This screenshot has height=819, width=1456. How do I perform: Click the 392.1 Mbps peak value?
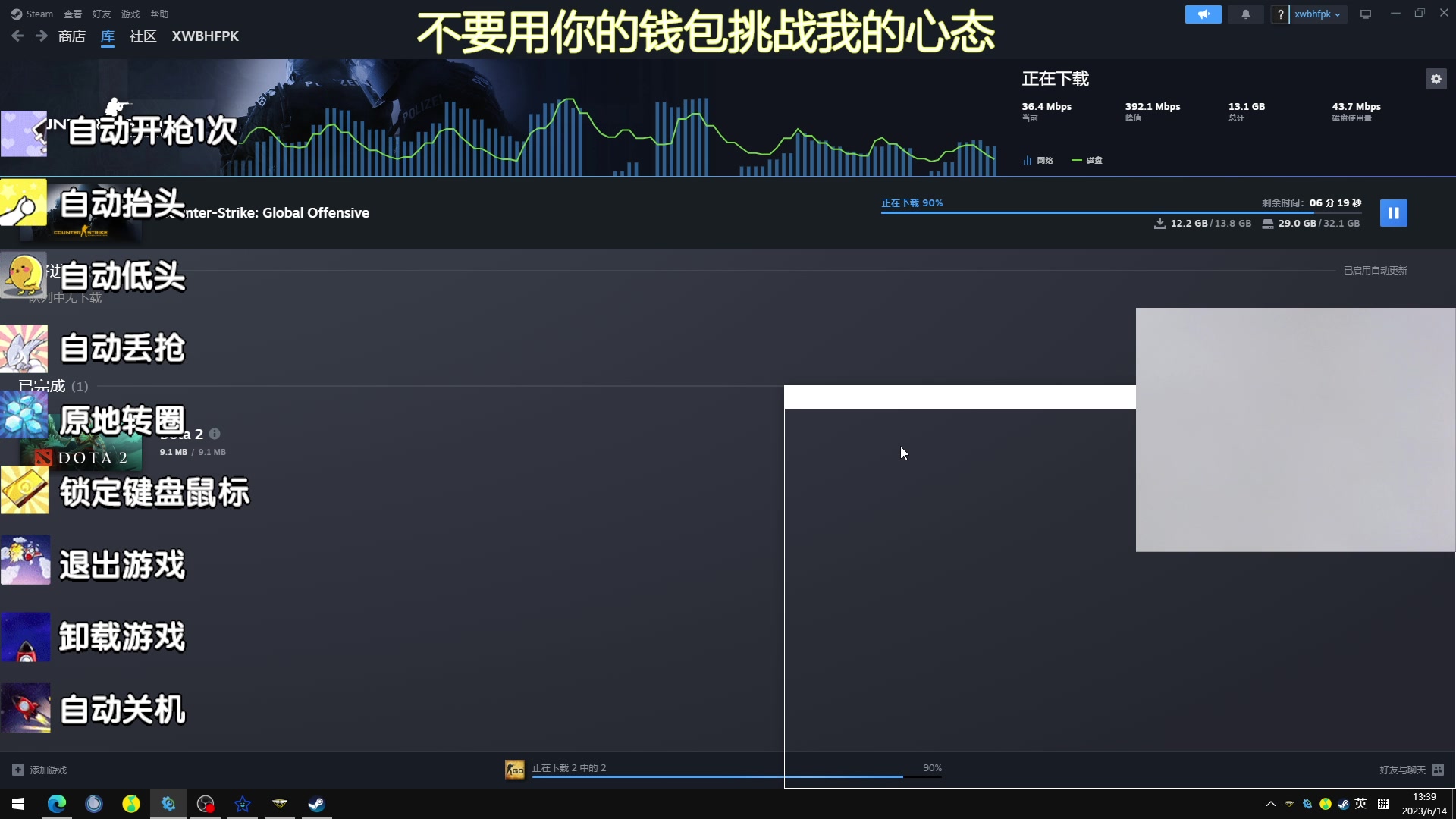1153,106
